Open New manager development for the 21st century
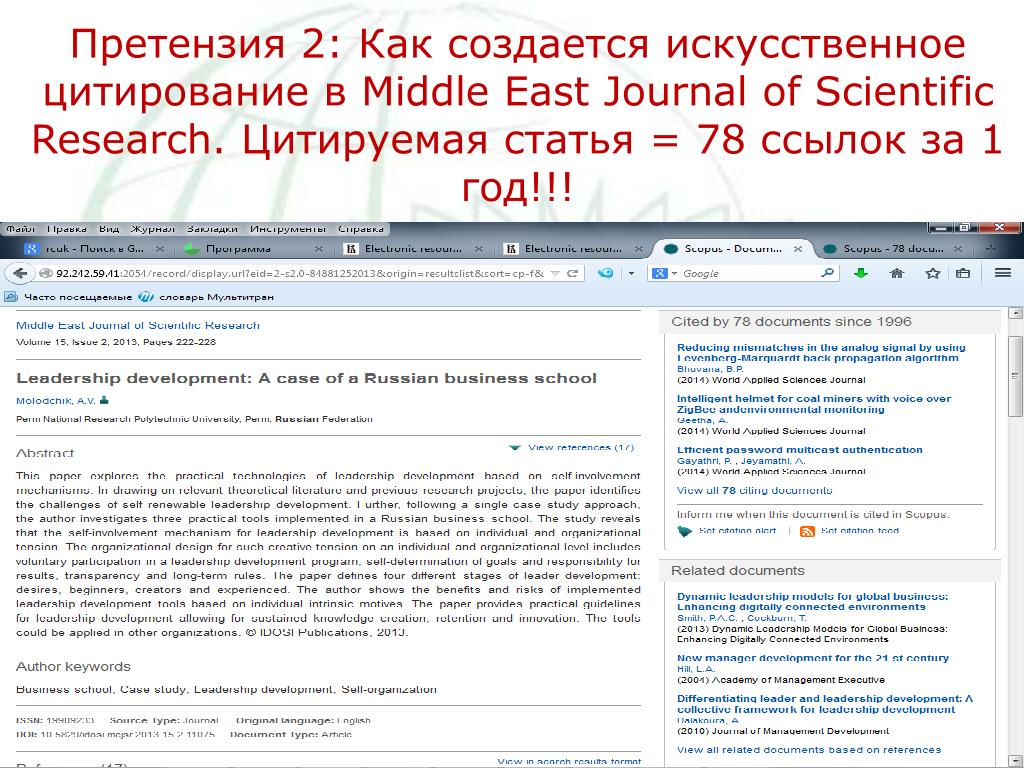This screenshot has height=768, width=1024. click(x=812, y=658)
